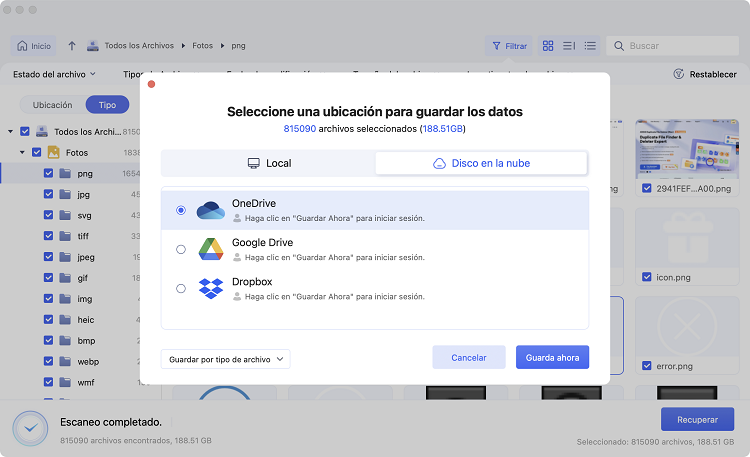Uncheck error.png file checkbox
This screenshot has height=457, width=750.
coord(647,366)
